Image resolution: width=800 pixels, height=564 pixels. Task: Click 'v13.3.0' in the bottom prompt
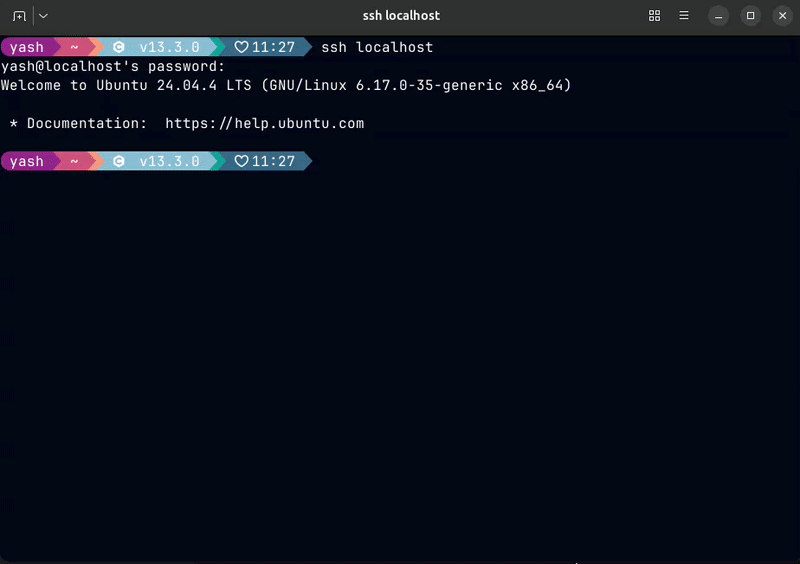pos(169,162)
